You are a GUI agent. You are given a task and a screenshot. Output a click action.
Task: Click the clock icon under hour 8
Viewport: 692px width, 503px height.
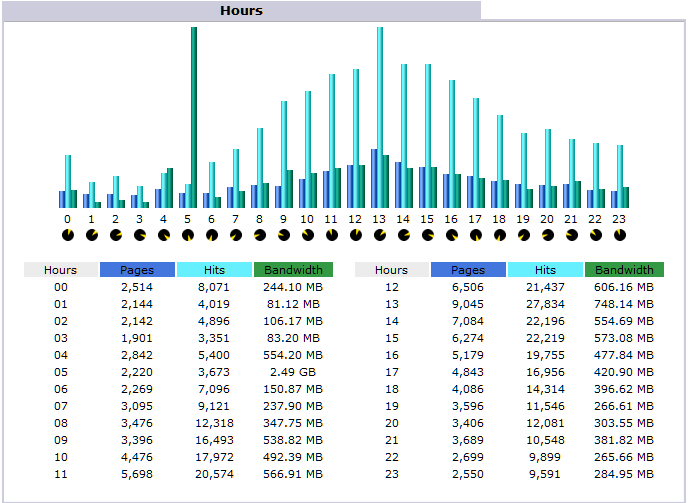click(x=260, y=235)
